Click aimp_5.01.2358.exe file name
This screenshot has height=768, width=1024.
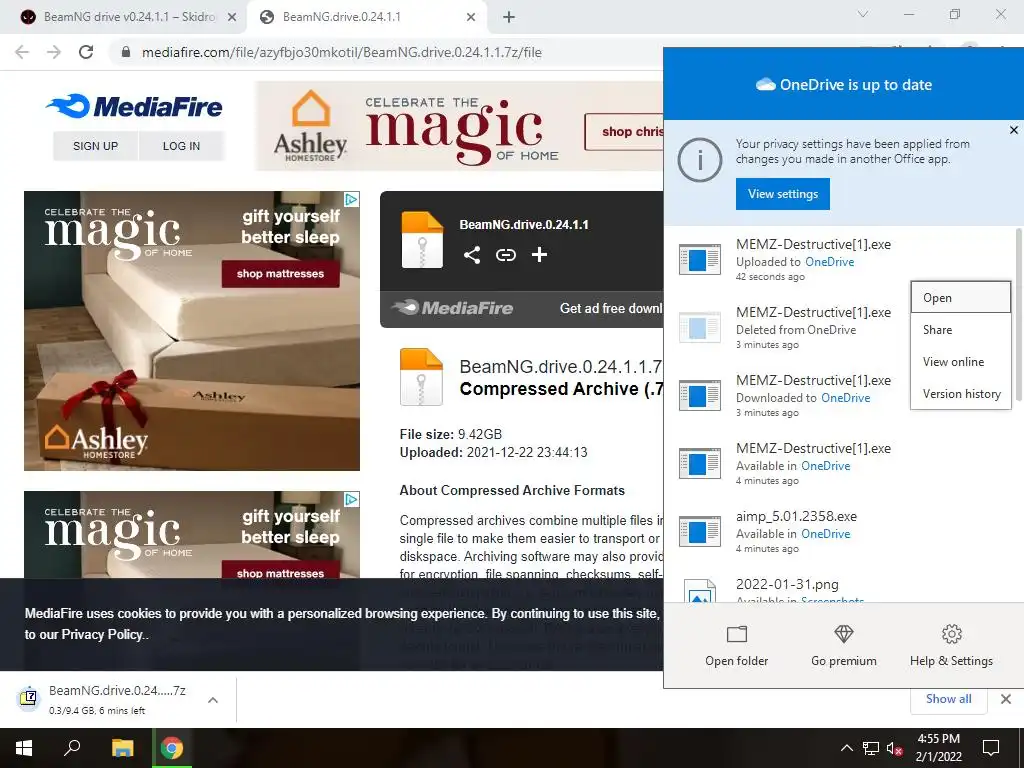click(x=796, y=516)
